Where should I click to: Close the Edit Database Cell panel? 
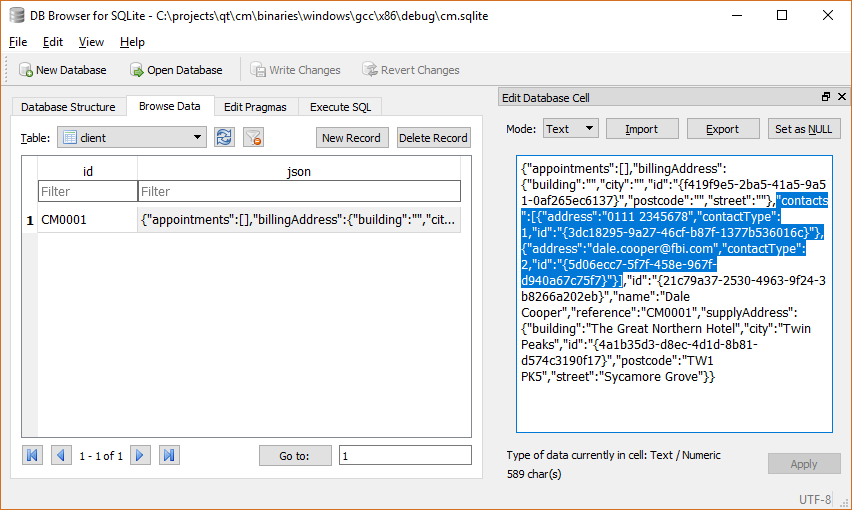click(x=840, y=97)
